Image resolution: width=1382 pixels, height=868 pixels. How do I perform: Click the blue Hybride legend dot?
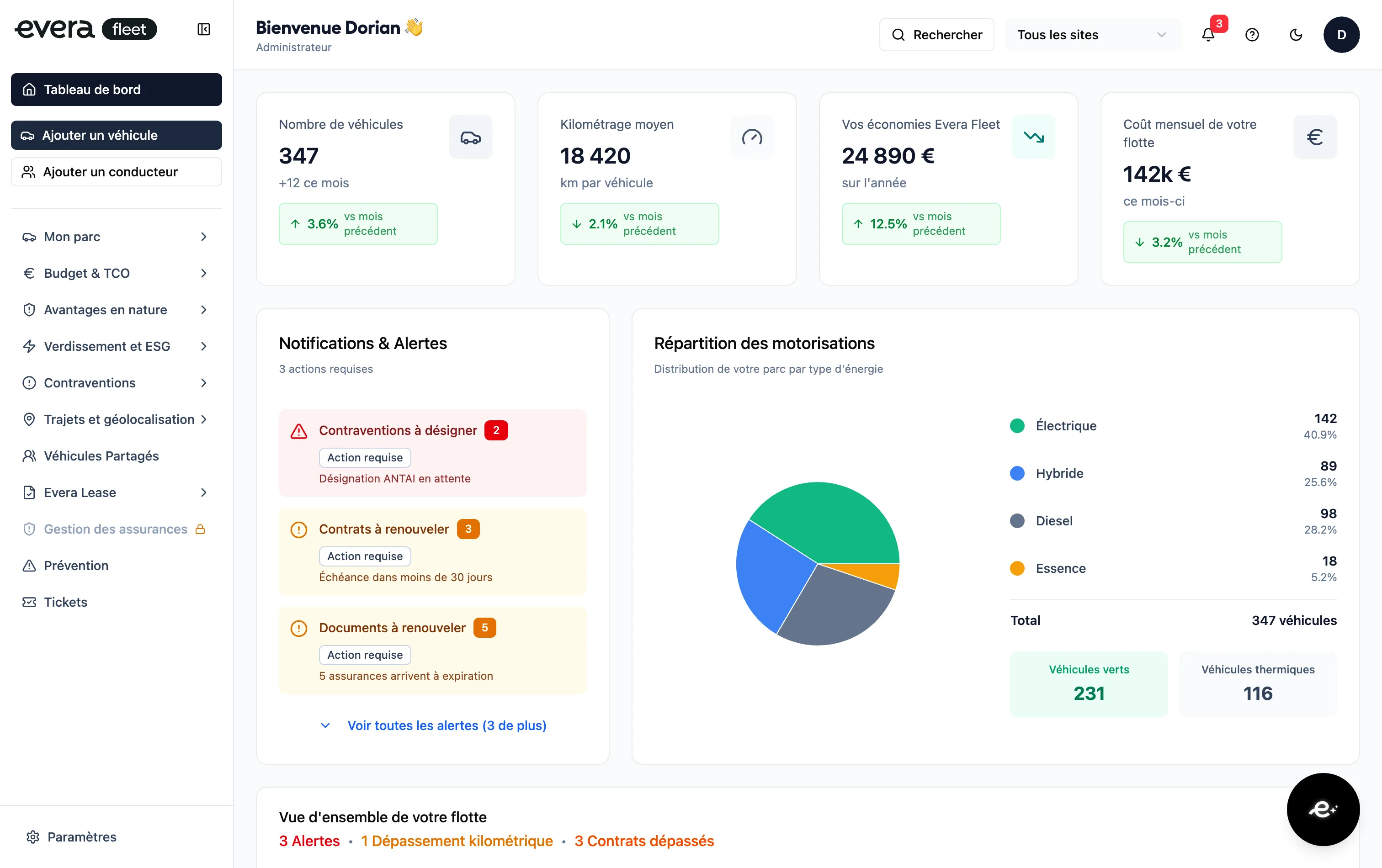click(x=1017, y=473)
